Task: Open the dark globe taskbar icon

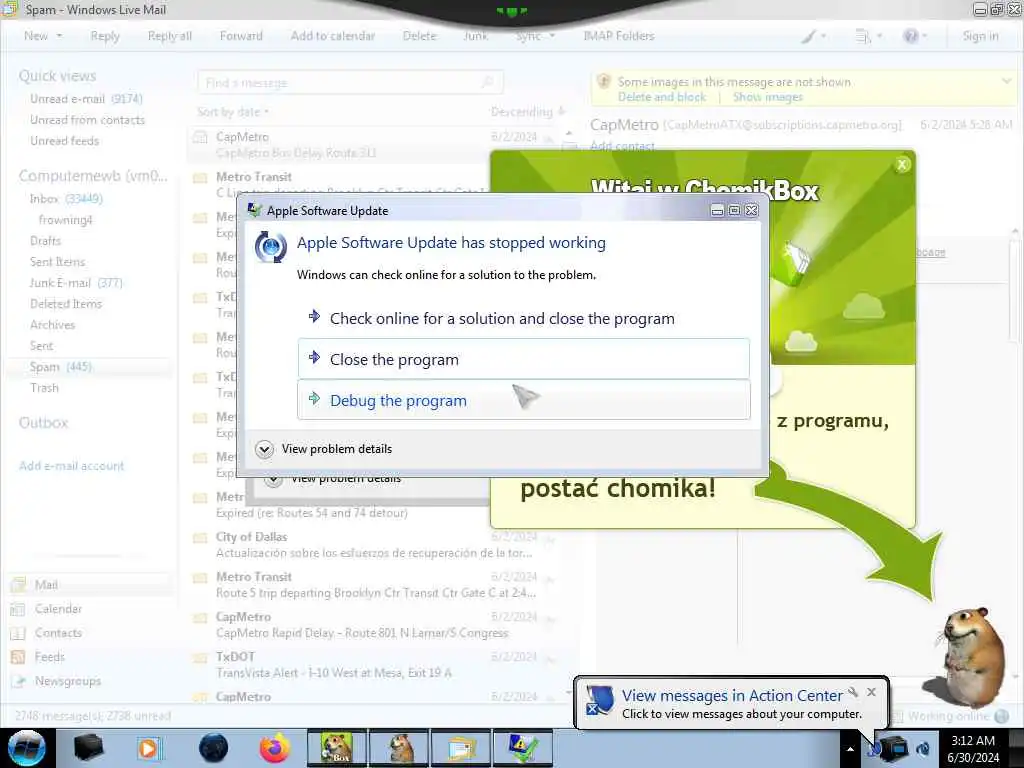Action: (214, 748)
